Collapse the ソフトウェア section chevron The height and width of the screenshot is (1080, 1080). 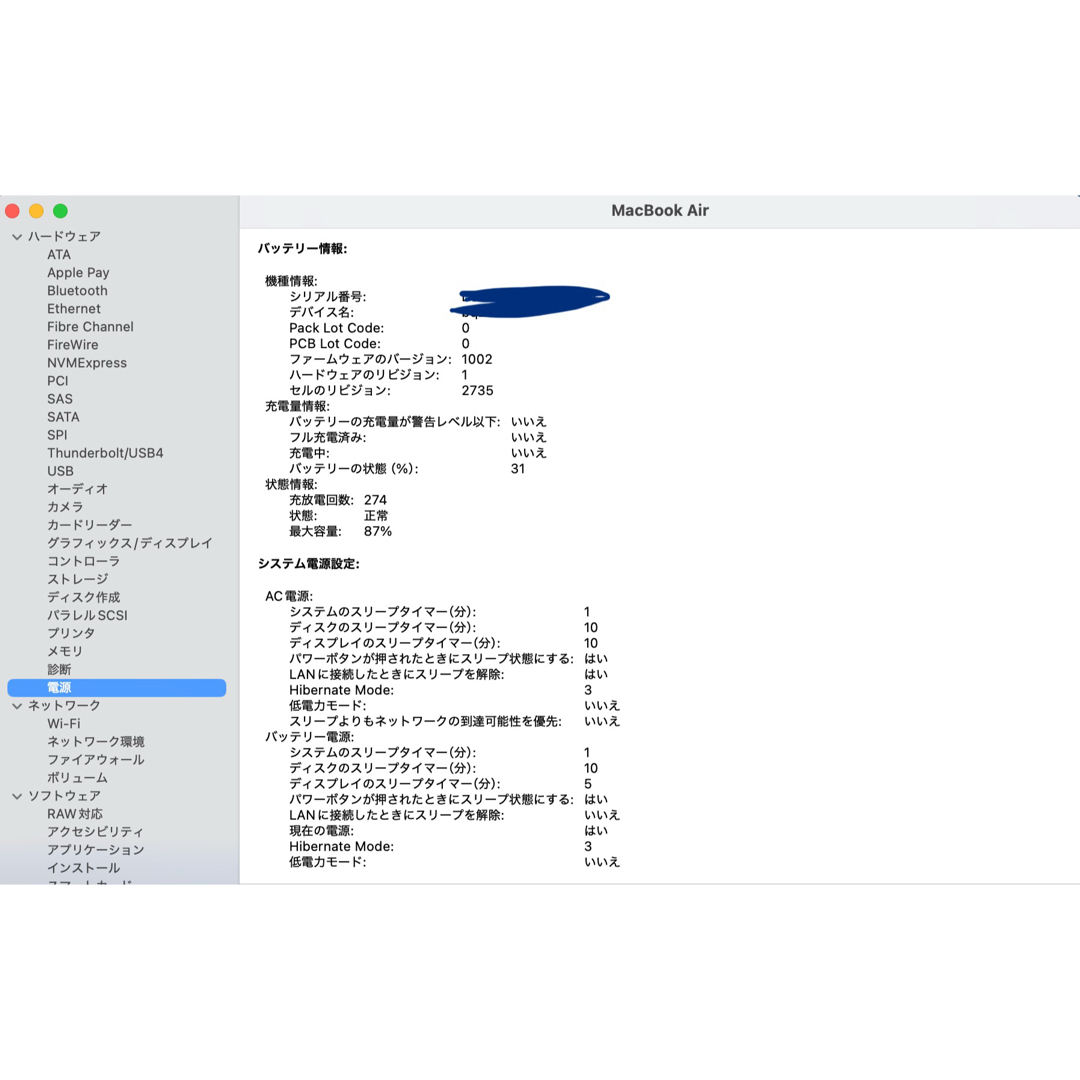pos(17,796)
